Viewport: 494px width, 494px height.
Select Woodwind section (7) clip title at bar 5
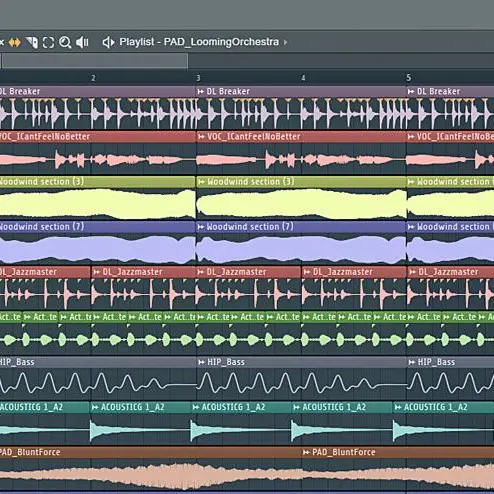[x=455, y=227]
